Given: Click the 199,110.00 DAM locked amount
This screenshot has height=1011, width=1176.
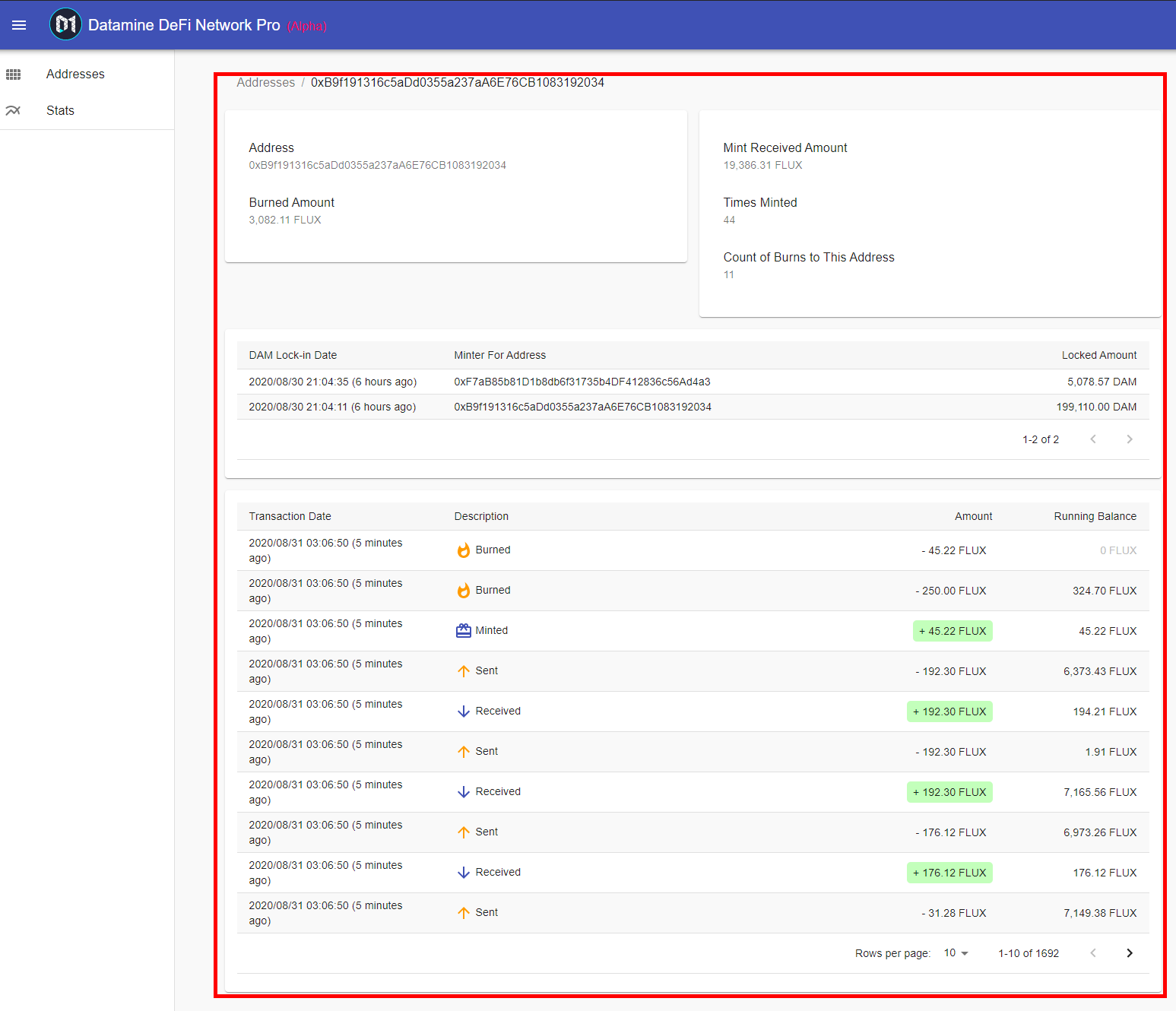Looking at the screenshot, I should [x=1096, y=407].
